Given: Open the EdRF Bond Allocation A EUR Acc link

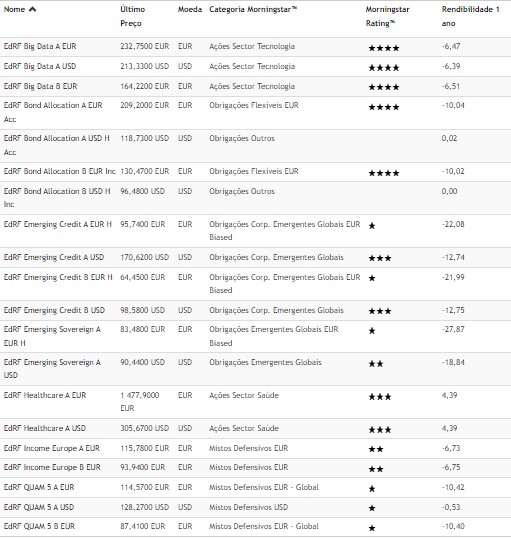Looking at the screenshot, I should pos(53,112).
